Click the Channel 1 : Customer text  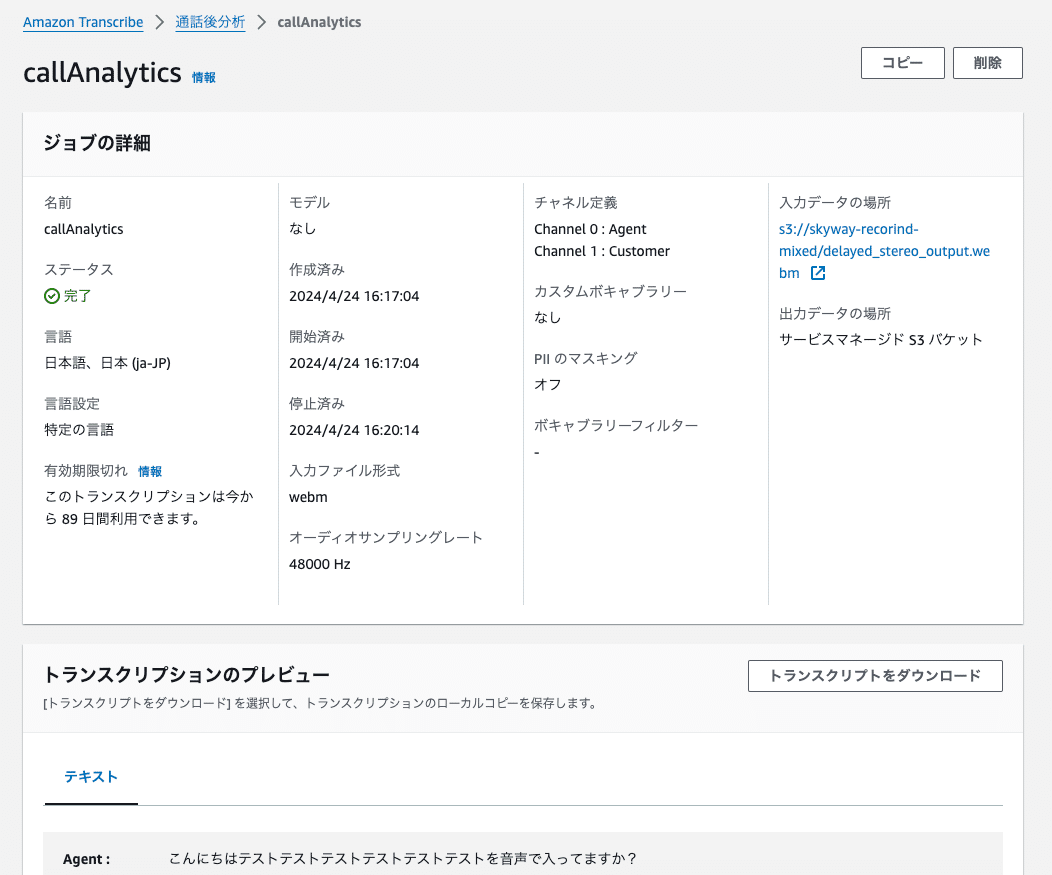602,251
